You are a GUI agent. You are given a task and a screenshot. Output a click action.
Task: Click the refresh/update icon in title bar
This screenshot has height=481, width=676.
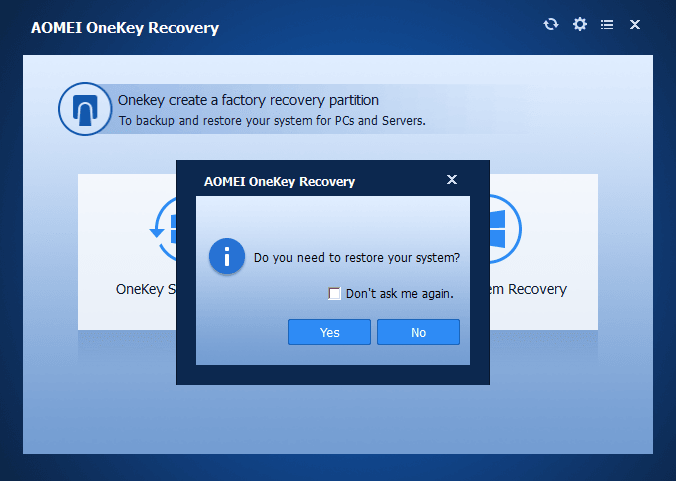pyautogui.click(x=551, y=24)
